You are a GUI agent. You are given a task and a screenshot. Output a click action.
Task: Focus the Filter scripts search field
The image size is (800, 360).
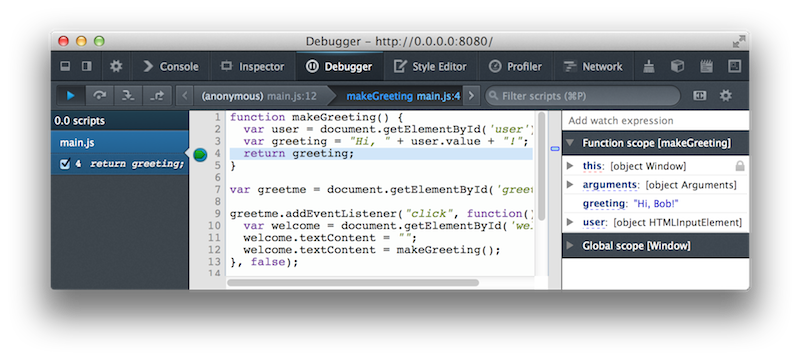pyautogui.click(x=583, y=96)
